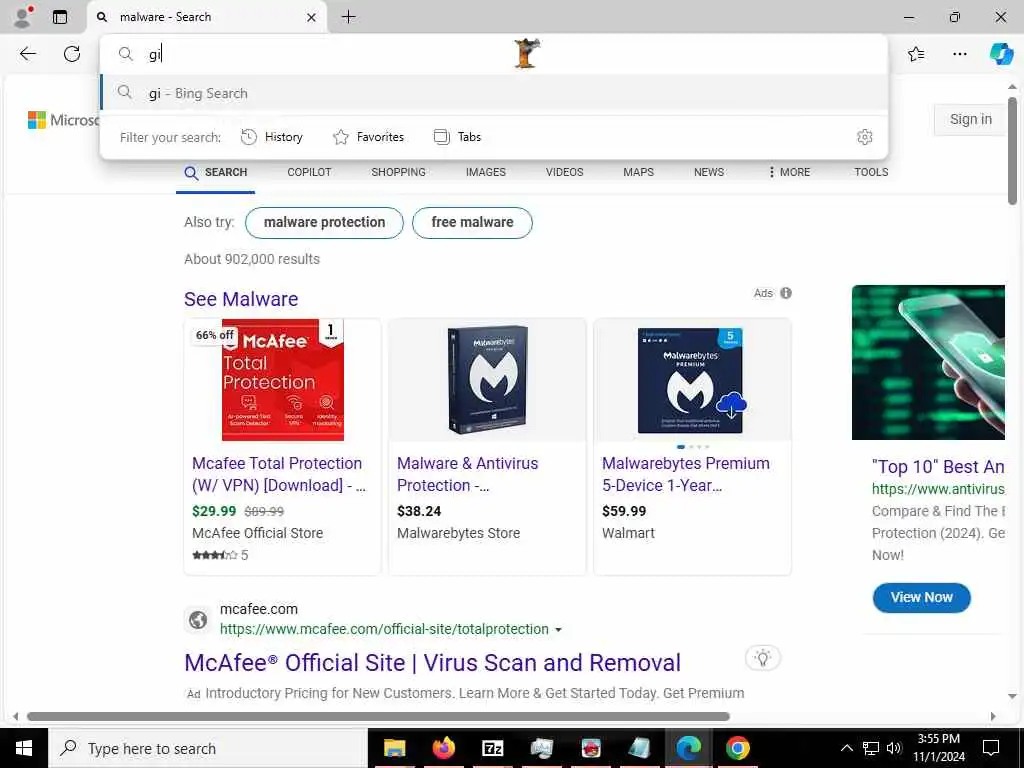Refresh the page
Screen dimensions: 1024x768
[x=72, y=54]
